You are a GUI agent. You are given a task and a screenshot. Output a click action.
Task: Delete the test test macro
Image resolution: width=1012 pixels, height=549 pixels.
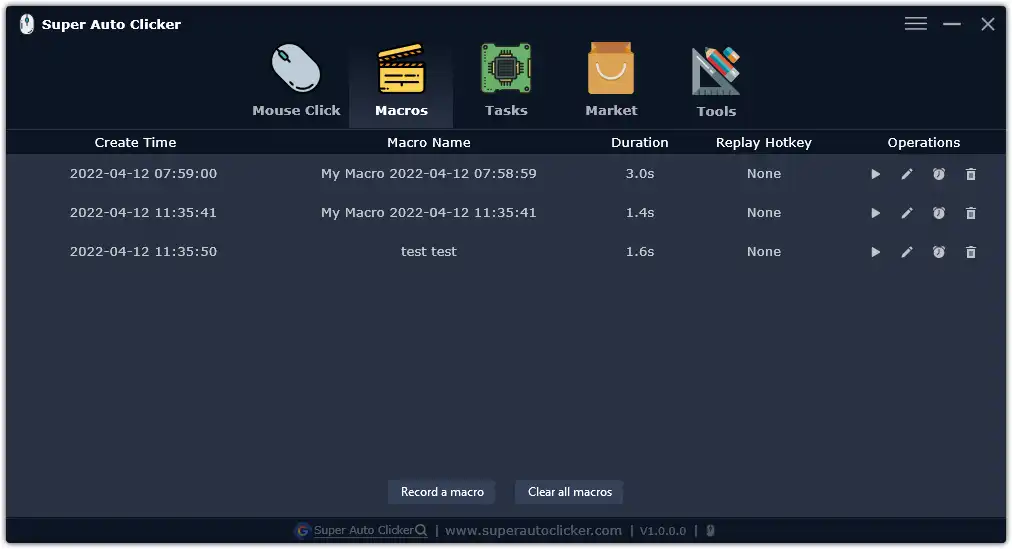[971, 252]
